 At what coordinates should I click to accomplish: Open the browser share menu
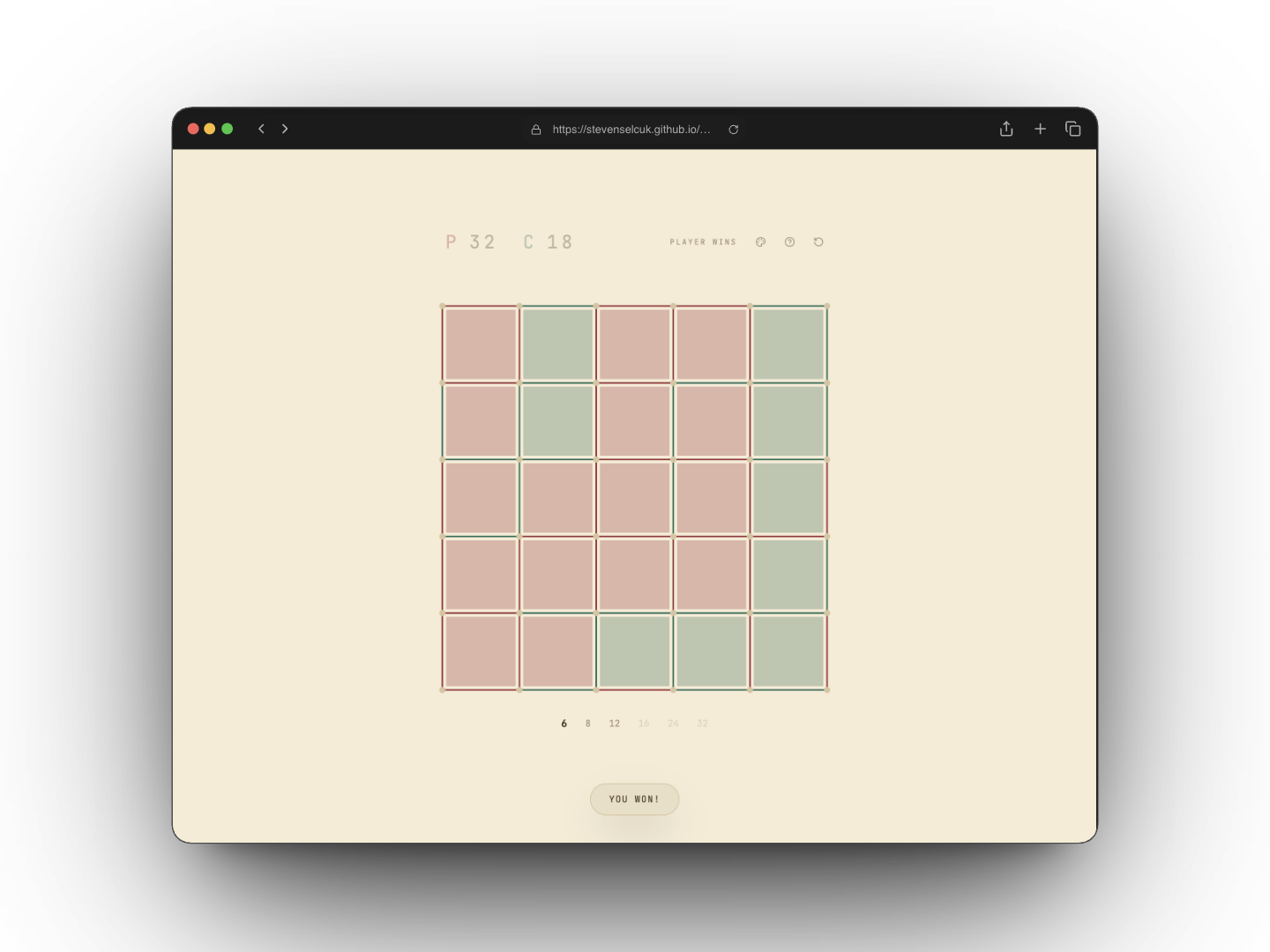[1006, 129]
